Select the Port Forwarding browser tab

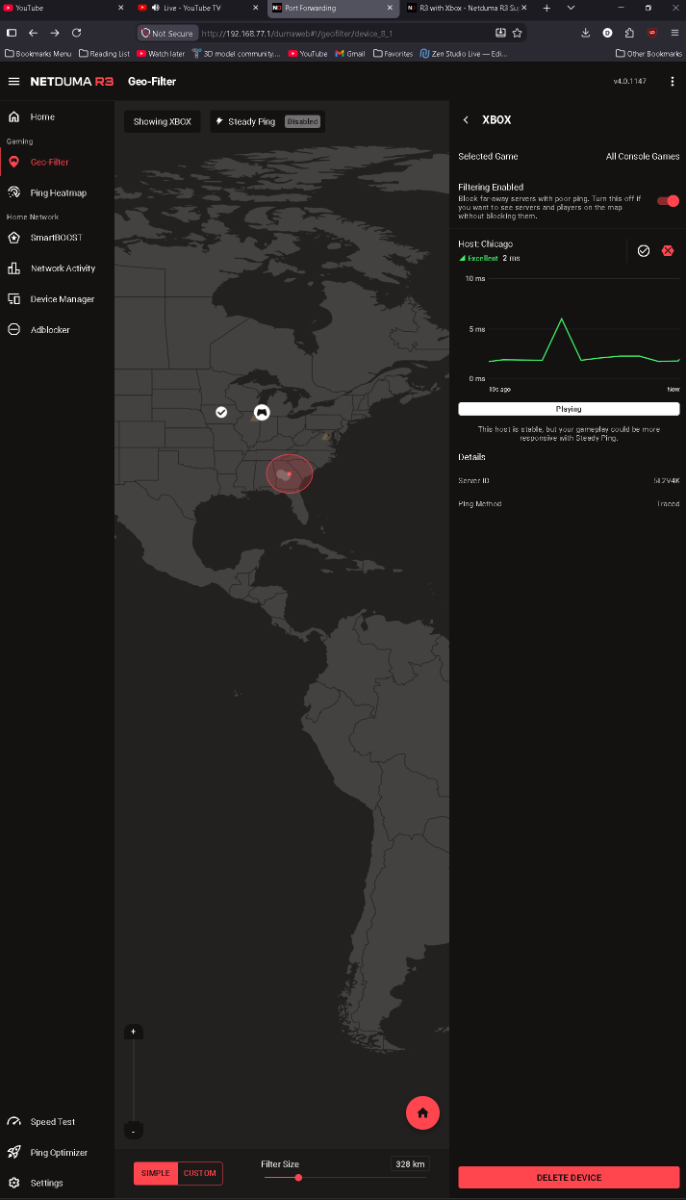(x=332, y=8)
